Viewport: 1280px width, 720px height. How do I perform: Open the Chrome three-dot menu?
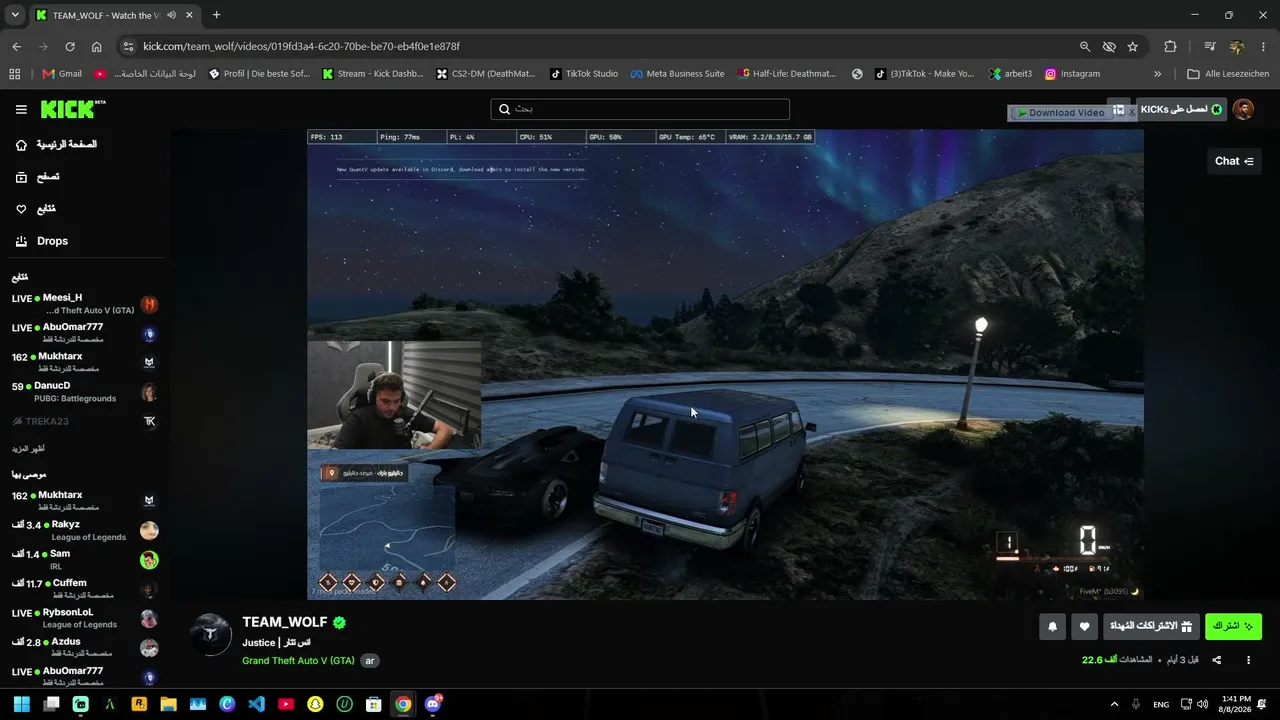[1263, 46]
